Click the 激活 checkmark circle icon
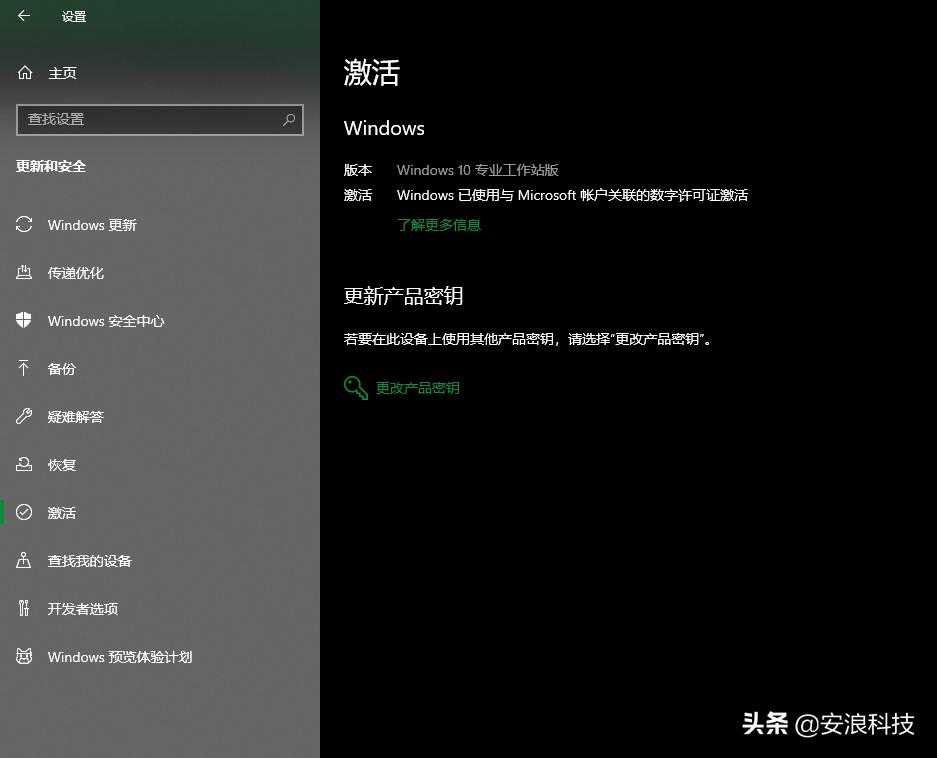 pos(24,513)
